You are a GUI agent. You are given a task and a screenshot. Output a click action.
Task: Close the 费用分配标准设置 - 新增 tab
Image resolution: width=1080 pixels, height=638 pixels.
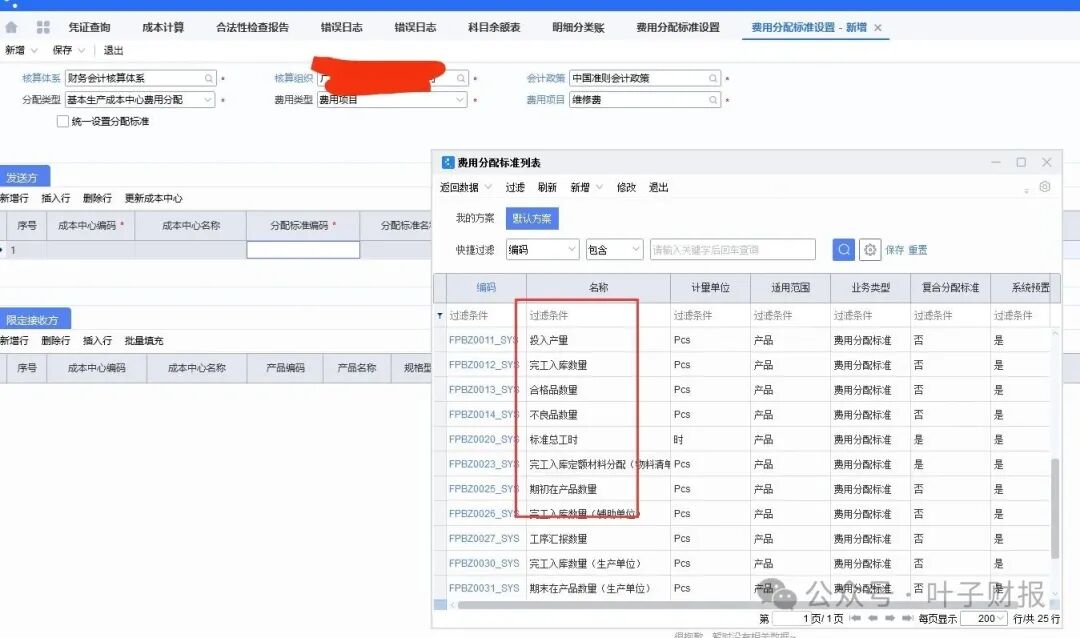click(878, 28)
